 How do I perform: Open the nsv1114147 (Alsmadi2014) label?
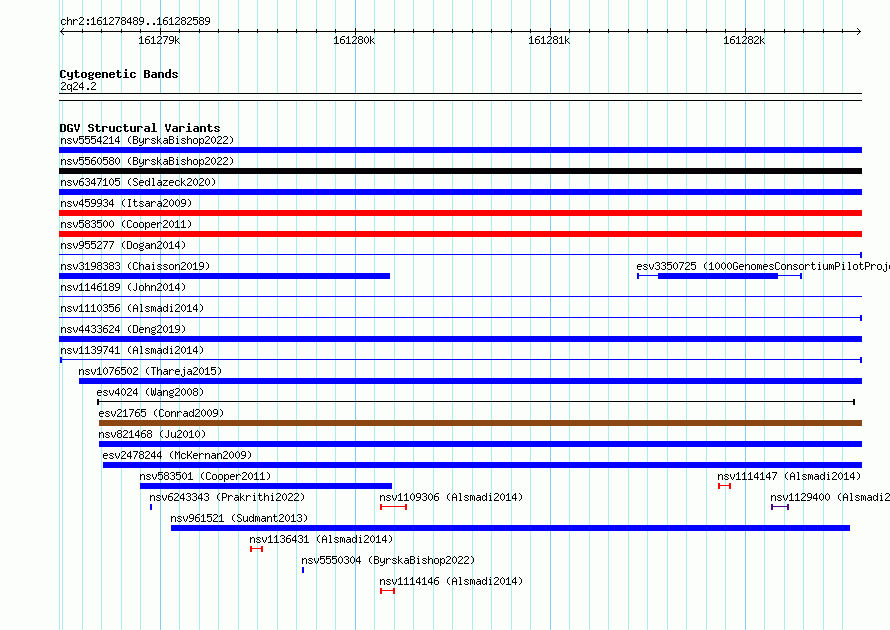coord(789,476)
